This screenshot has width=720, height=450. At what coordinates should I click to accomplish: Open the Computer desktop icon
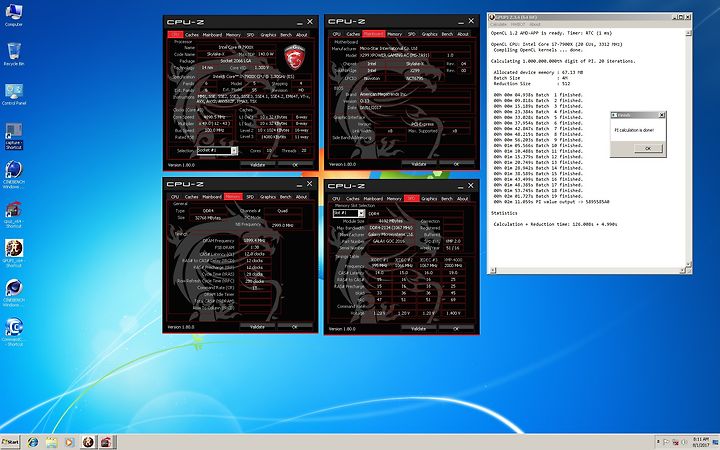pos(13,15)
